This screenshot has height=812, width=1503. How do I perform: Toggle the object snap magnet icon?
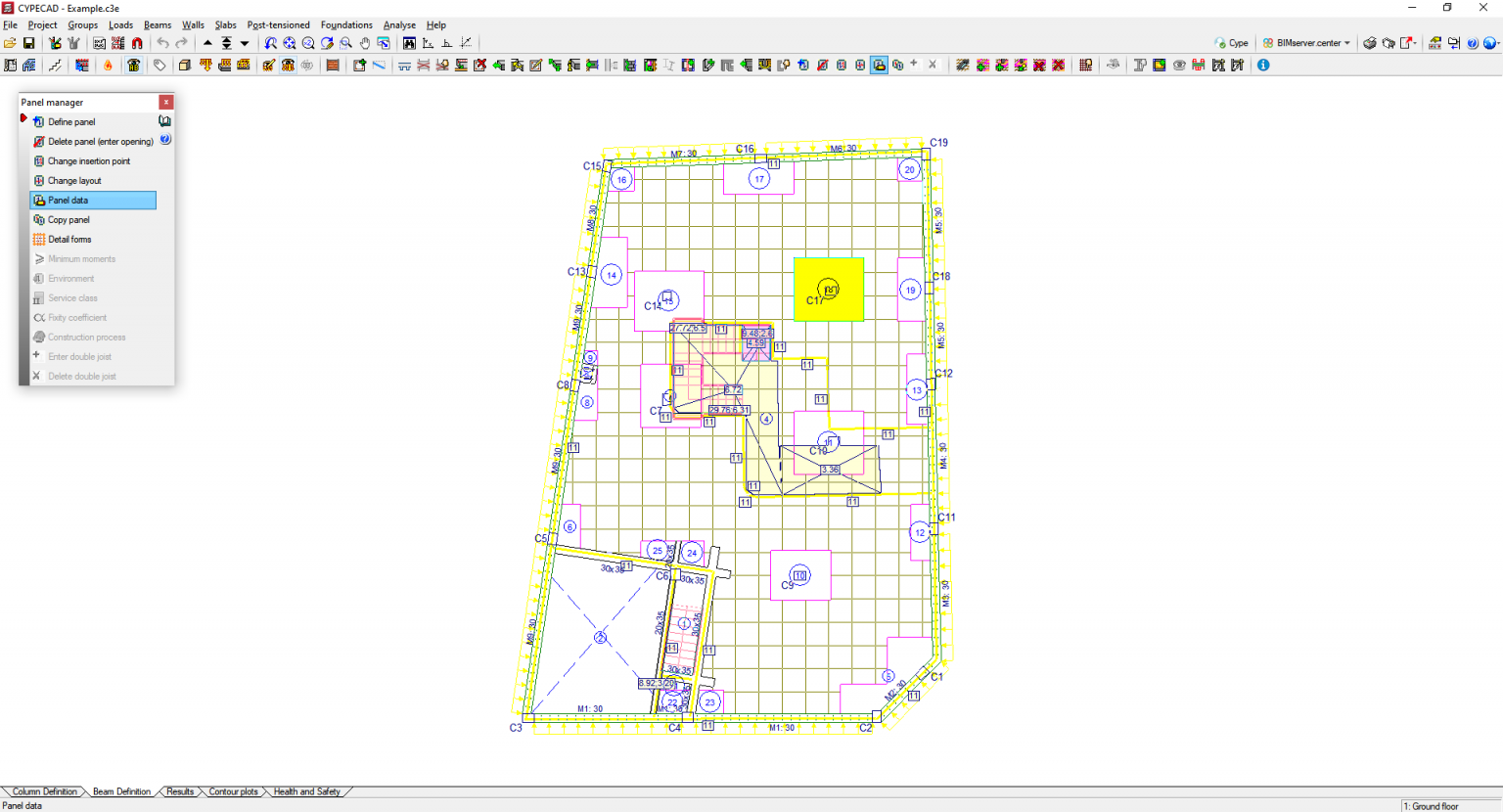137,43
